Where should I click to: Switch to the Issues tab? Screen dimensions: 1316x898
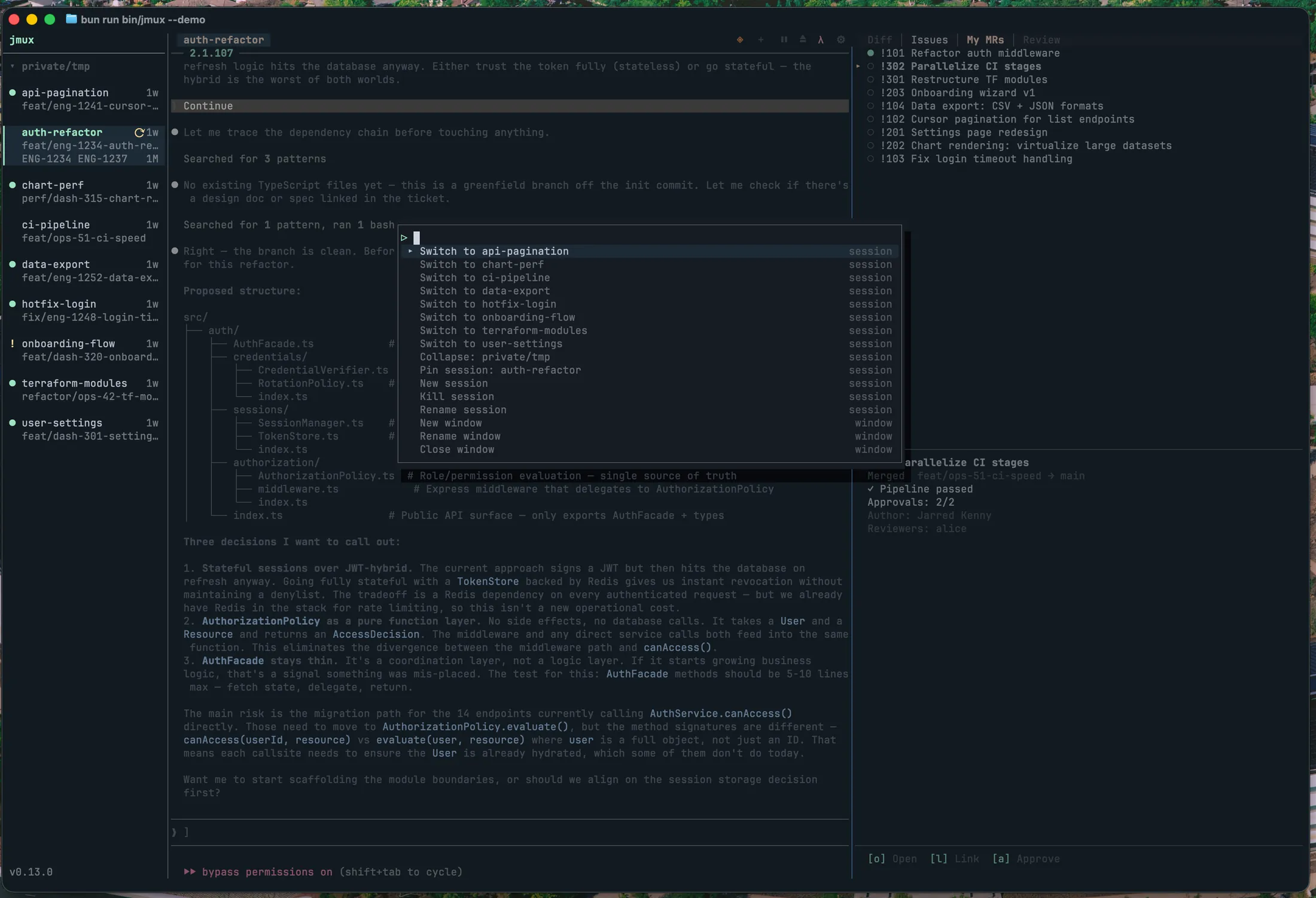[929, 40]
